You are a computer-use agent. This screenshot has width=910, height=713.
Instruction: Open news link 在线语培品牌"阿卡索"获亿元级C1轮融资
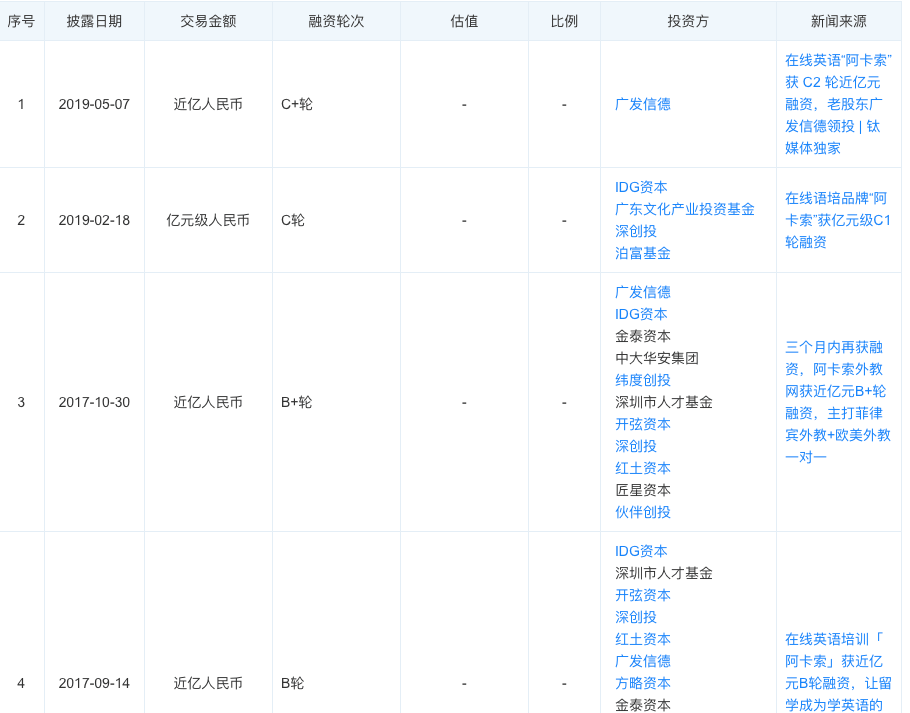pos(837,220)
